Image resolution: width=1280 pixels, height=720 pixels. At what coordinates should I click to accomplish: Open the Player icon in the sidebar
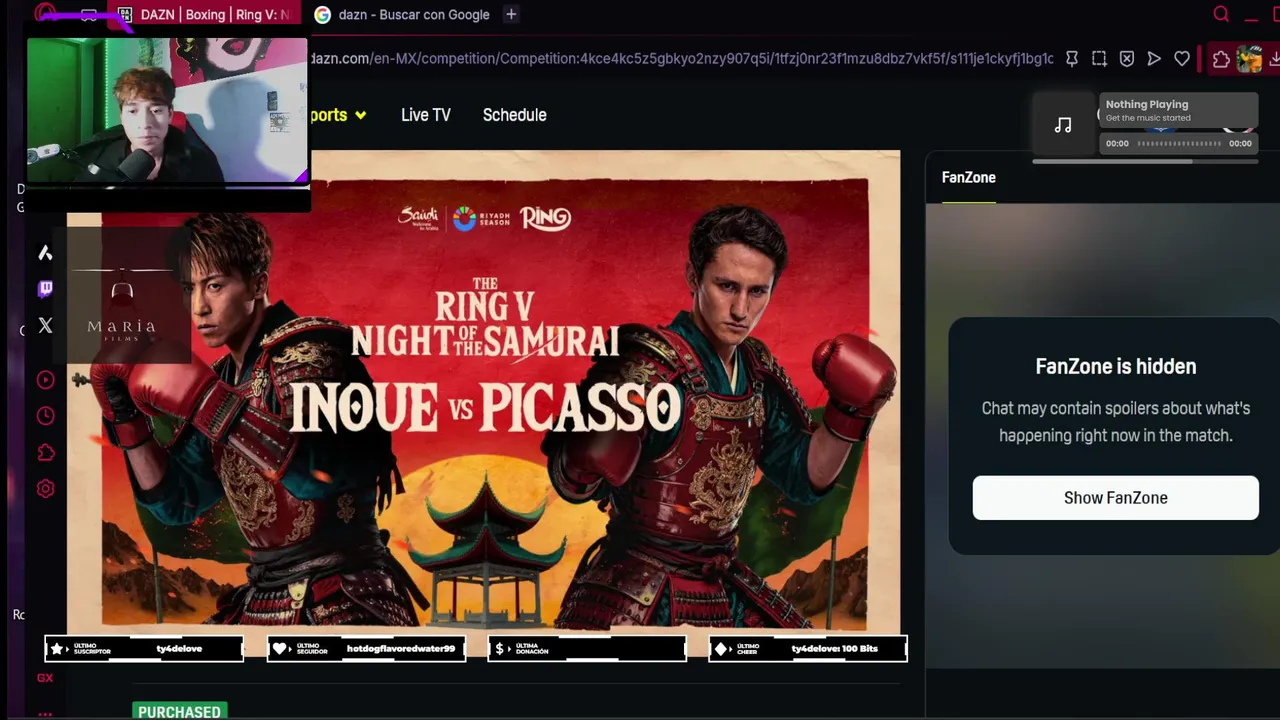45,380
